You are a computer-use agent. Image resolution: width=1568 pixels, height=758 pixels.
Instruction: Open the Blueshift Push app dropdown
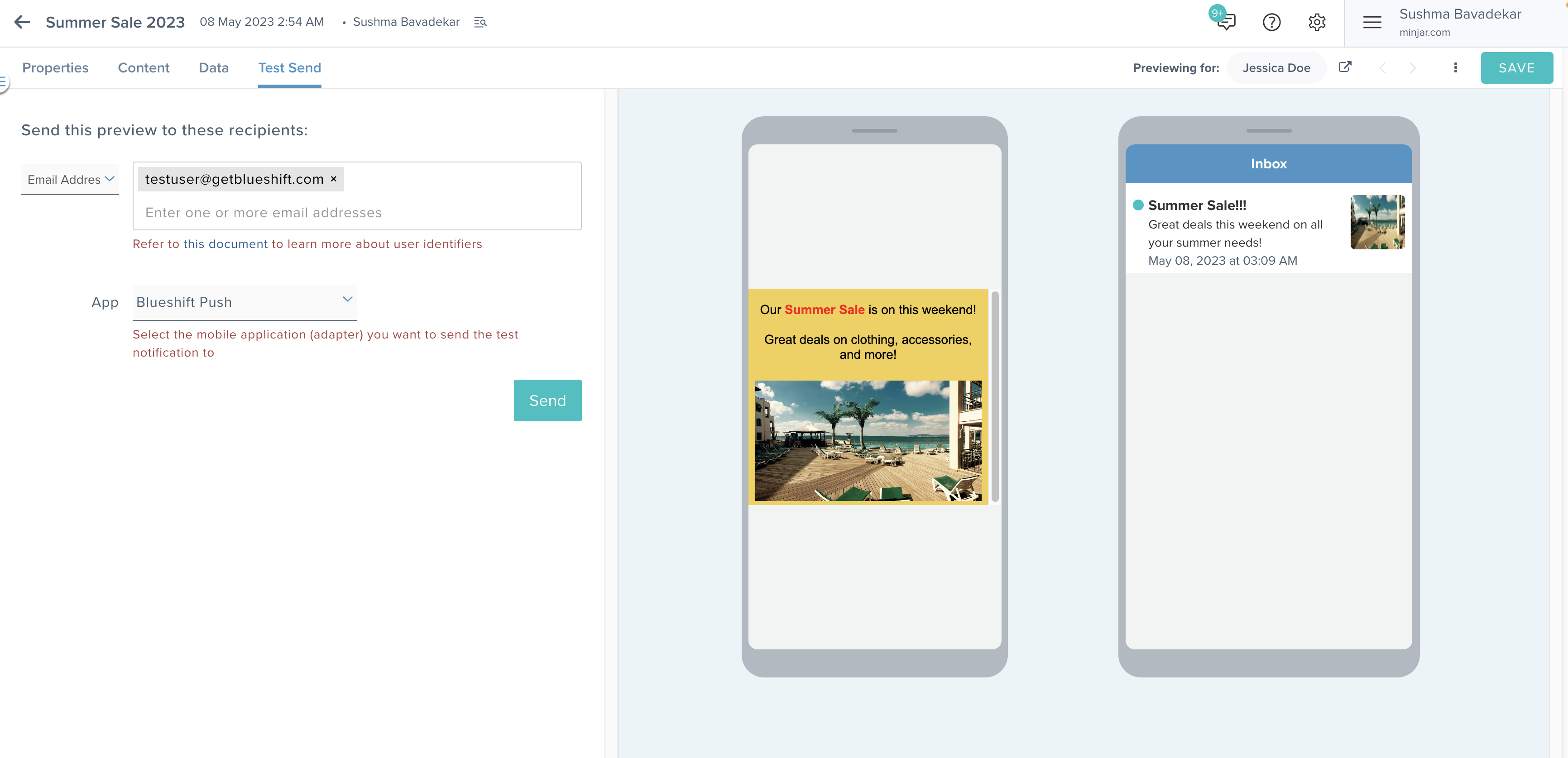click(245, 302)
